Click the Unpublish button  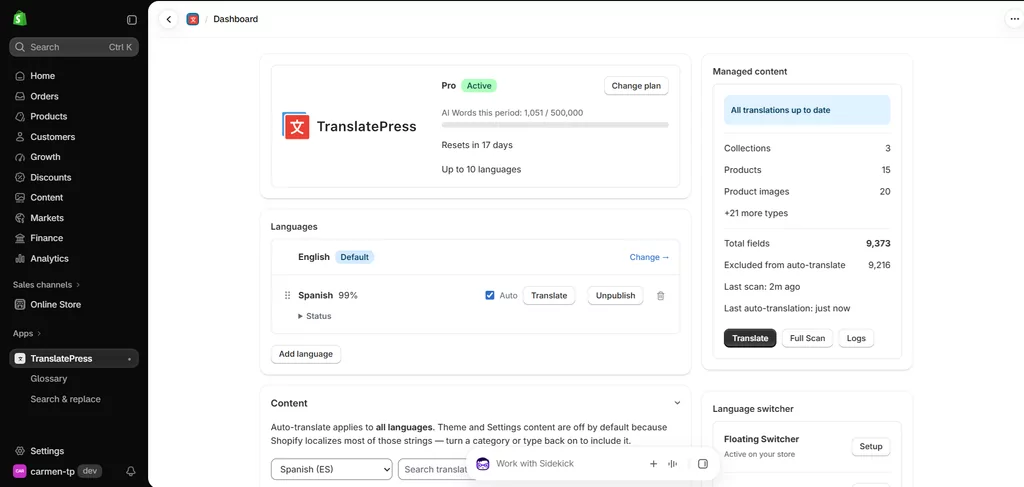(x=615, y=296)
